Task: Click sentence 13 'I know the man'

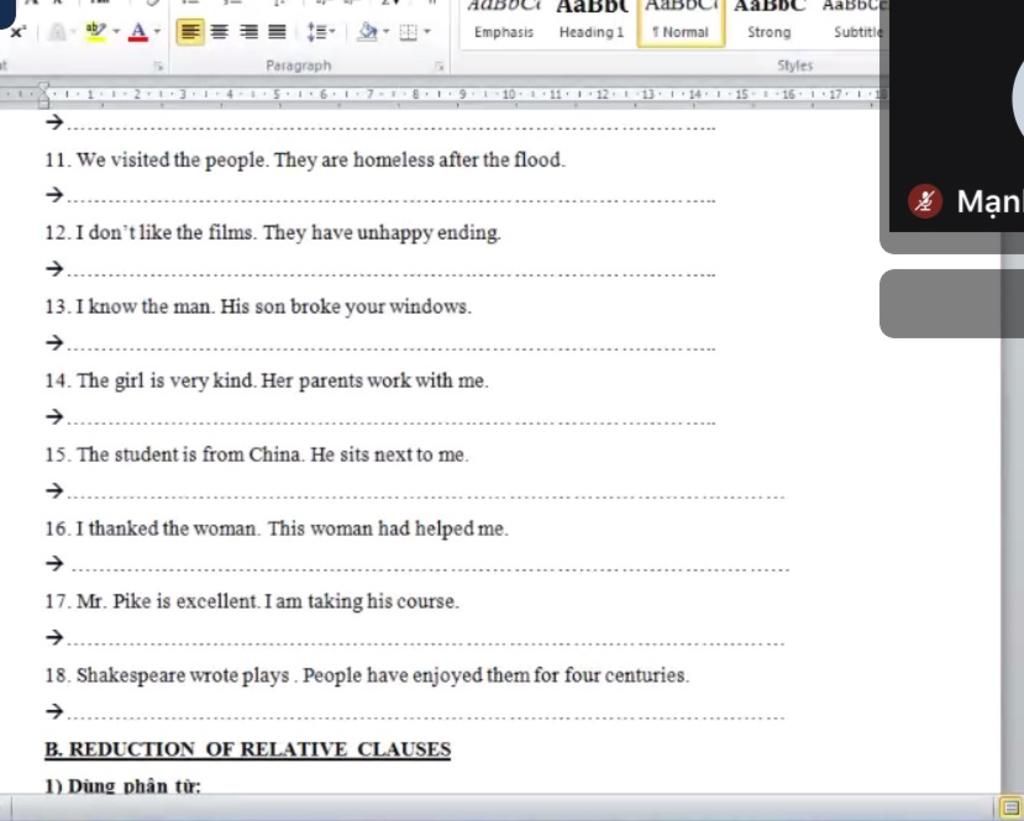Action: tap(258, 307)
